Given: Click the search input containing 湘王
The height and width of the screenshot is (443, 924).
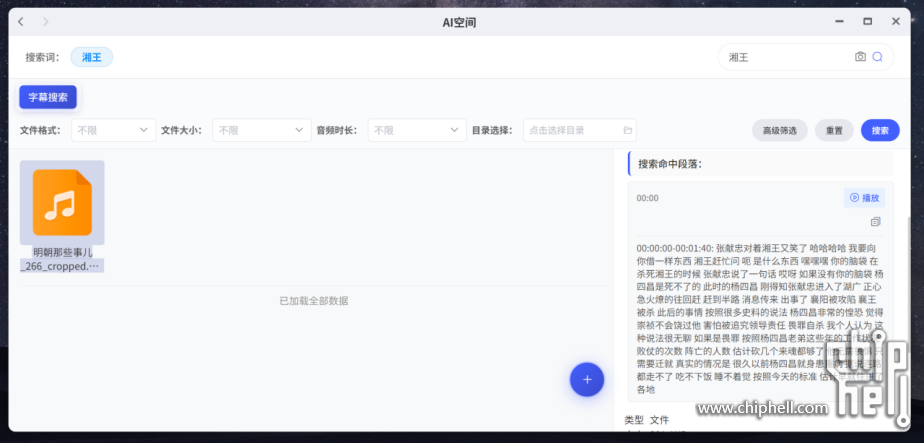Looking at the screenshot, I should pyautogui.click(x=785, y=57).
